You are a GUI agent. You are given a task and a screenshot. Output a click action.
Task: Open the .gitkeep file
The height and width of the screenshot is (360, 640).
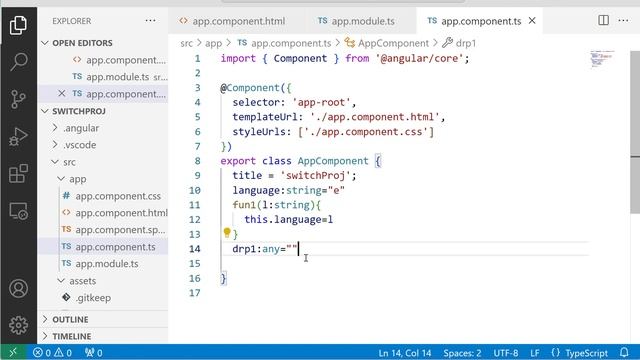pyautogui.click(x=93, y=298)
